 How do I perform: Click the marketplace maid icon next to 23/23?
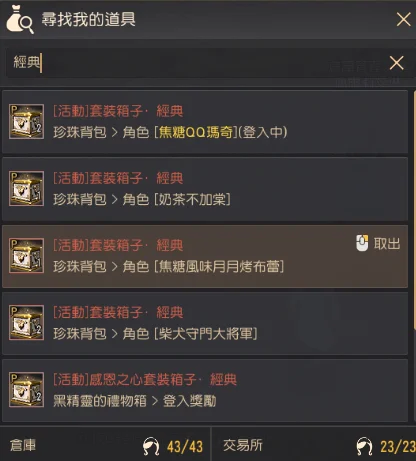click(364, 446)
